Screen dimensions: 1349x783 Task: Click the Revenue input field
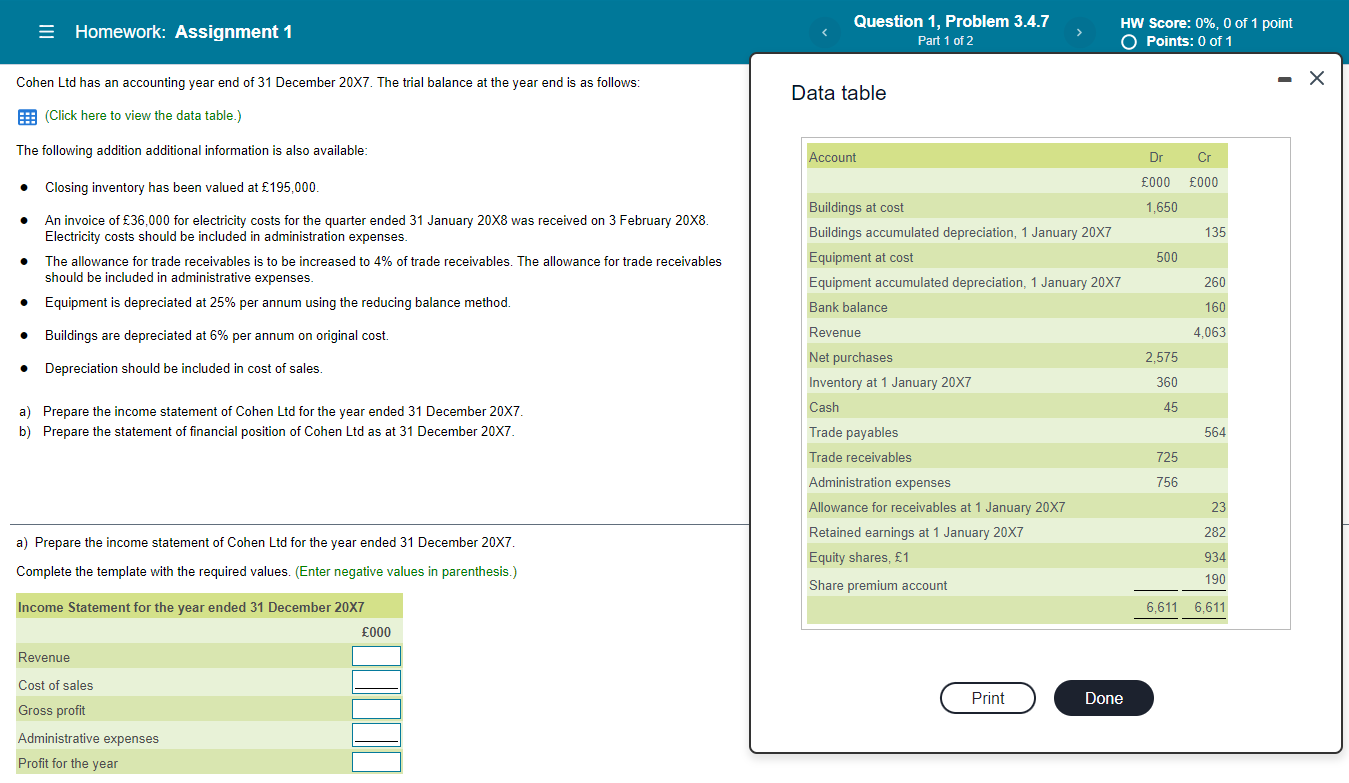coord(376,656)
